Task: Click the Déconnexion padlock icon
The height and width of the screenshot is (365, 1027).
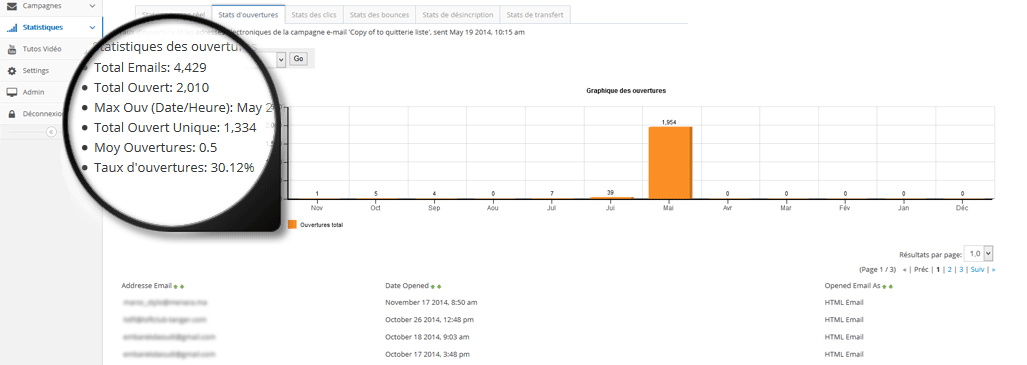Action: 12,114
